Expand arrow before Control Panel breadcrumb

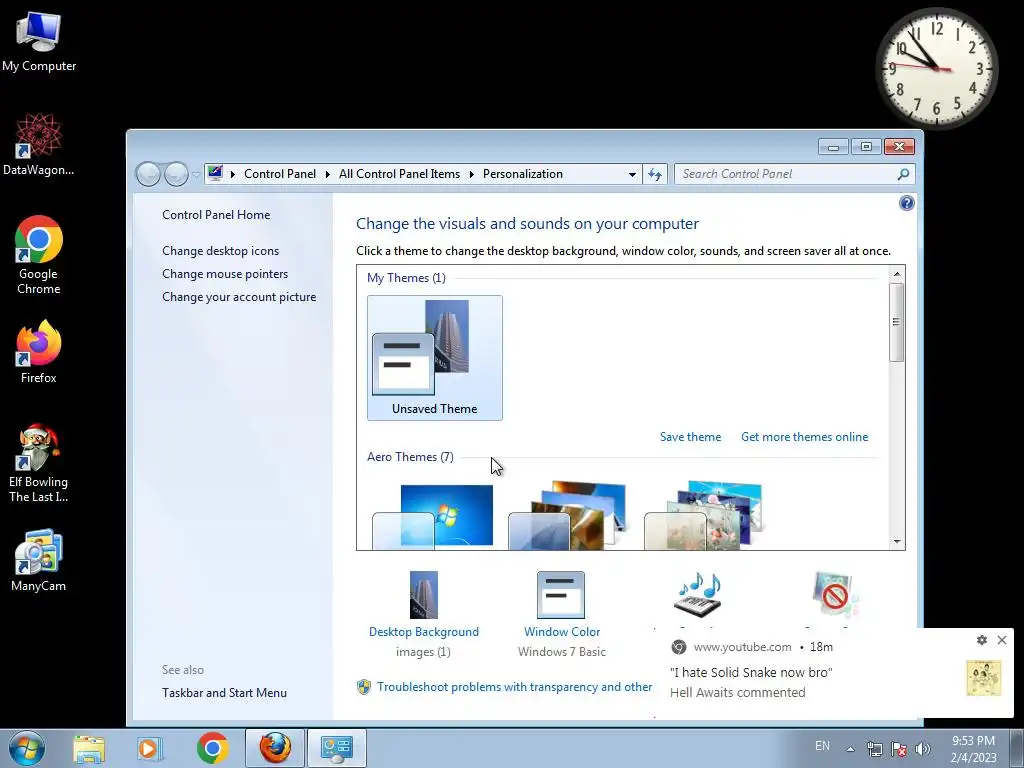tap(232, 174)
